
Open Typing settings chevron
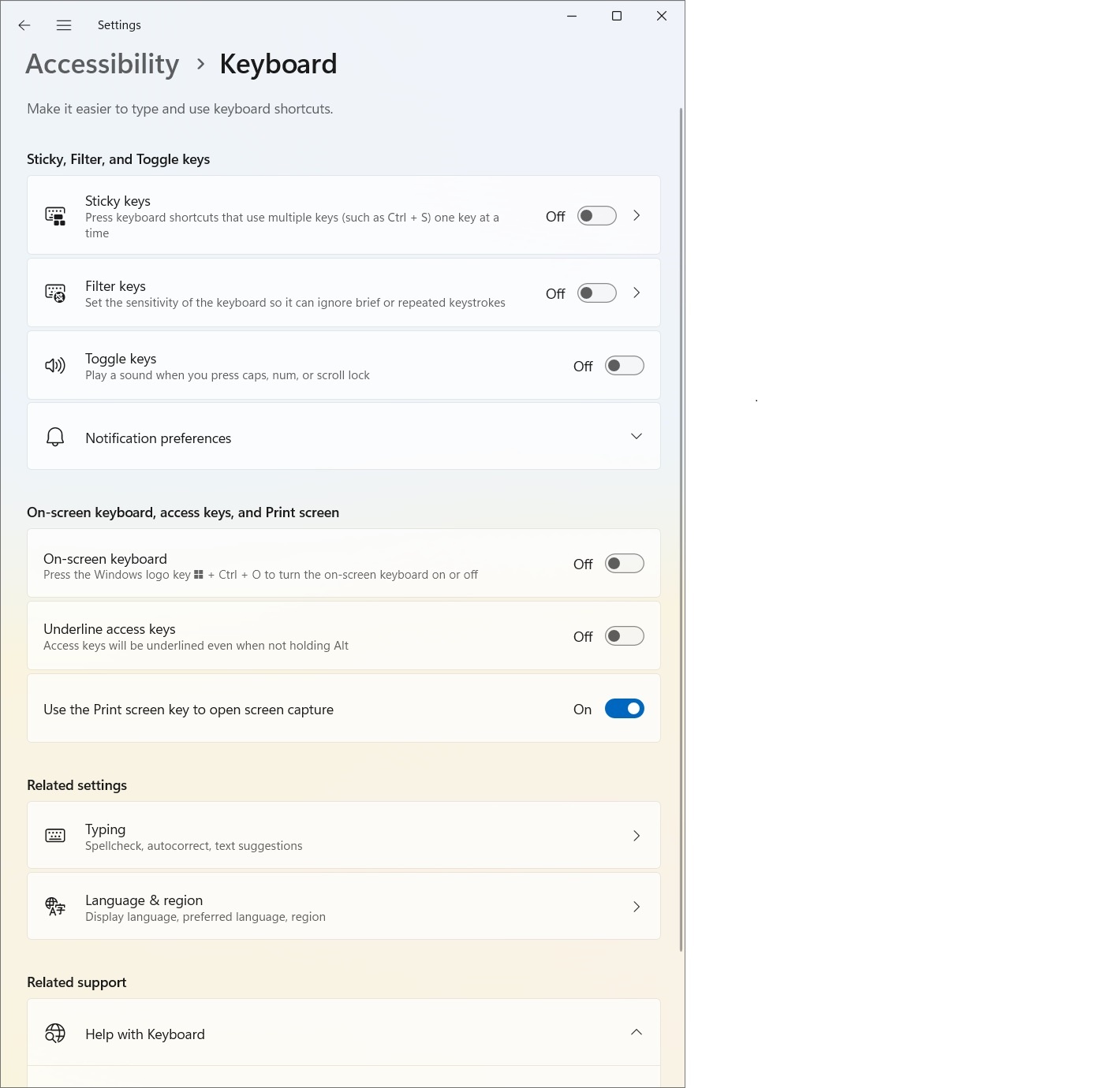tap(637, 836)
